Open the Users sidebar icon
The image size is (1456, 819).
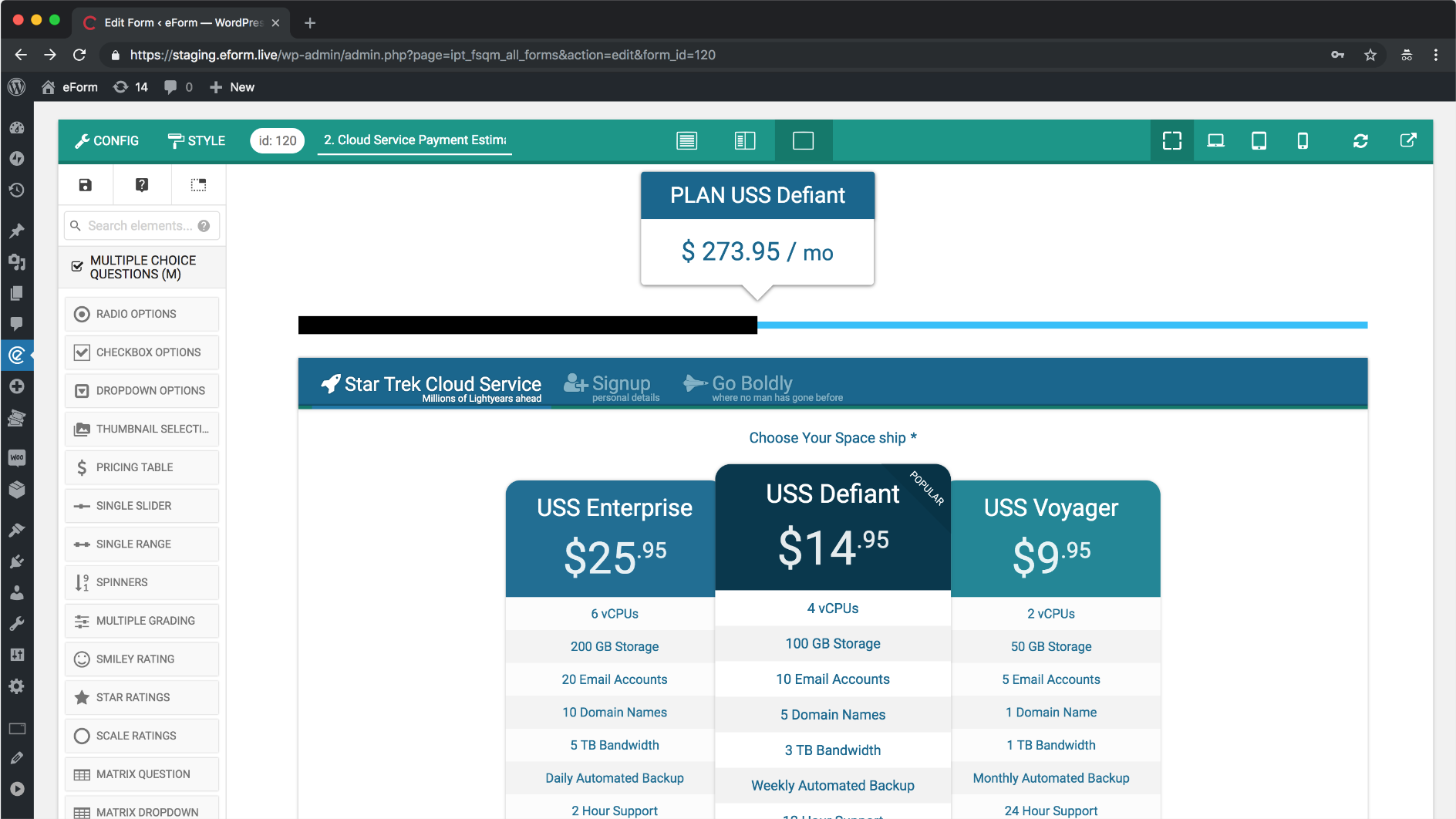click(17, 592)
